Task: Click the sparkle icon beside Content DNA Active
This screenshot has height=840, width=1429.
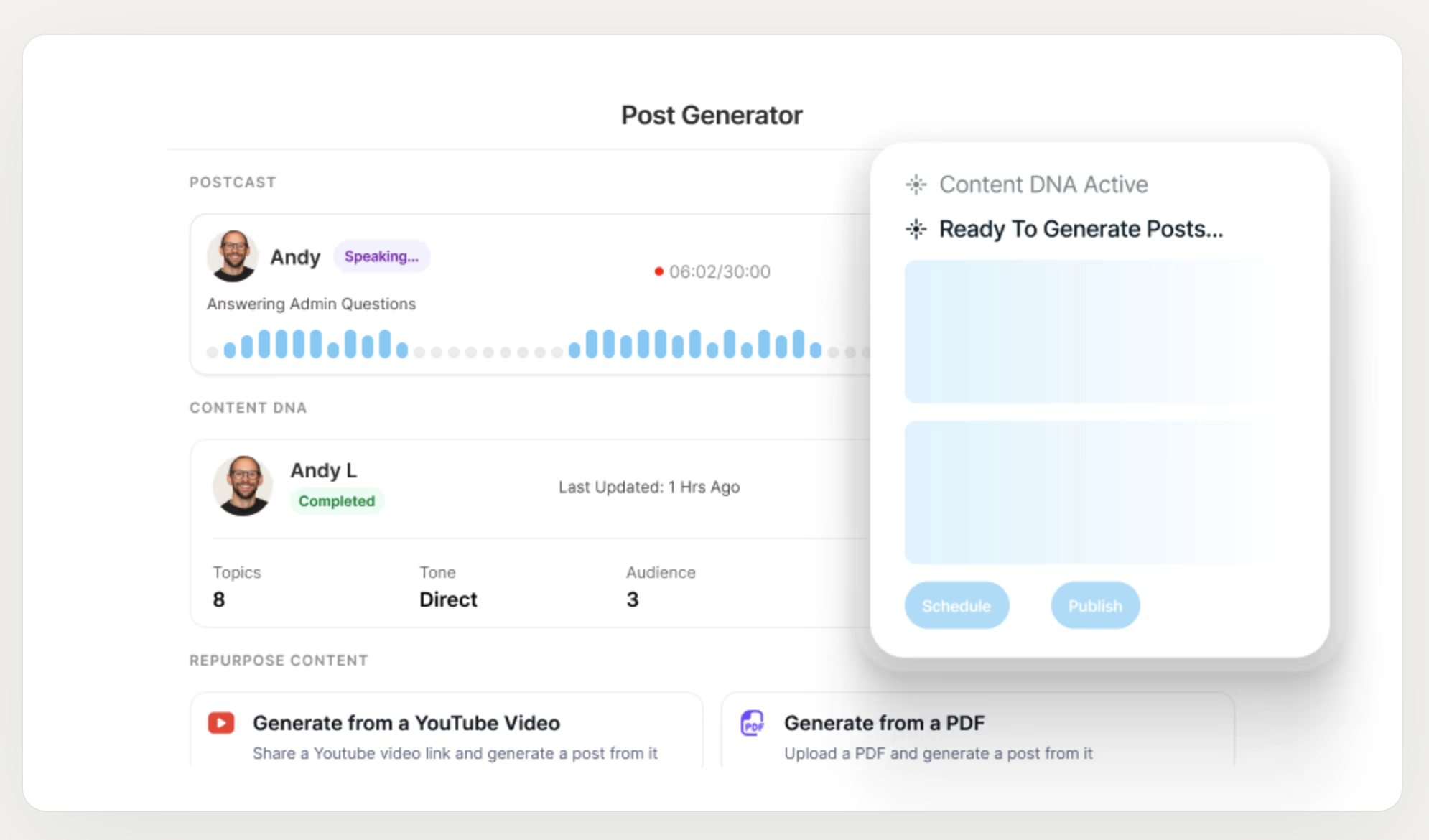Action: point(916,185)
